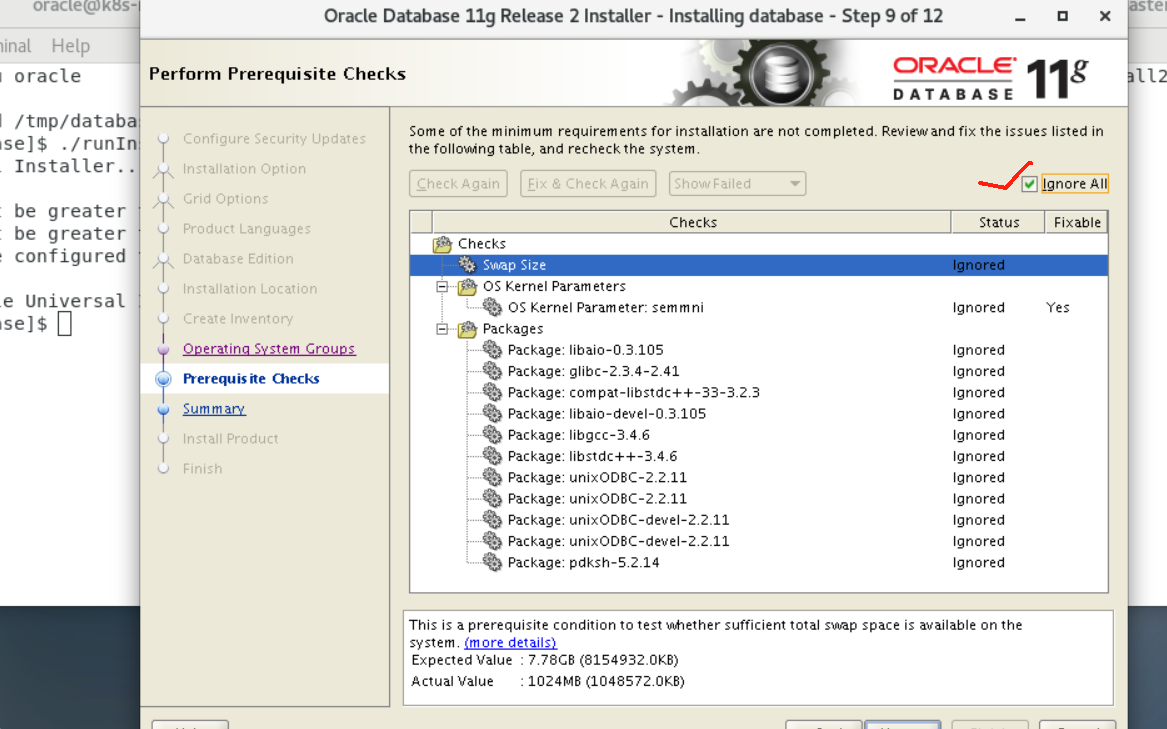Open the (more details) link
Image resolution: width=1167 pixels, height=729 pixels.
point(511,642)
